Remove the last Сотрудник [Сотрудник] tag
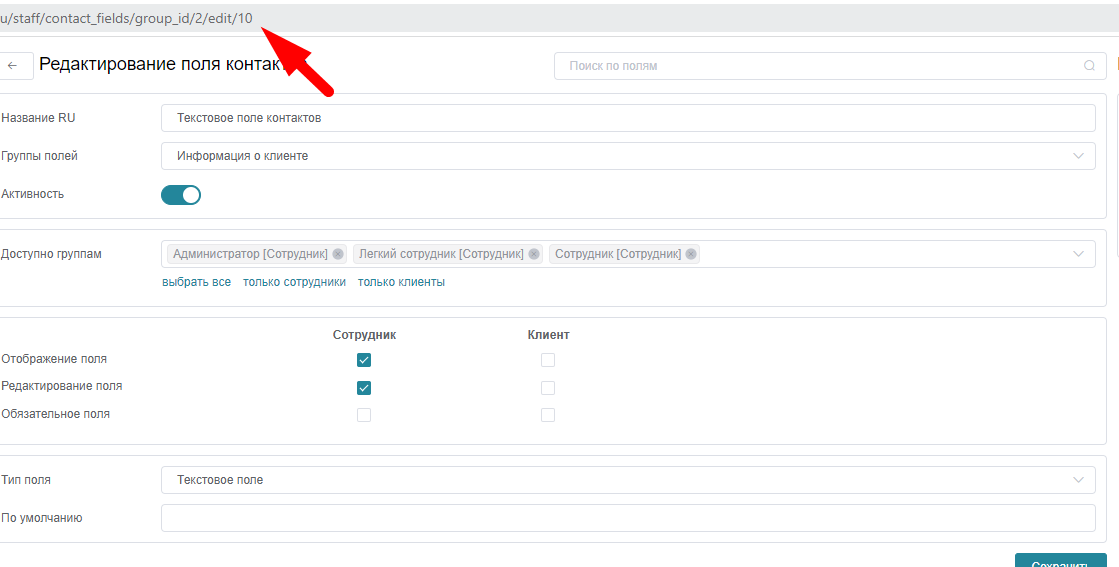Viewport: 1119px width, 567px height. pos(691,254)
